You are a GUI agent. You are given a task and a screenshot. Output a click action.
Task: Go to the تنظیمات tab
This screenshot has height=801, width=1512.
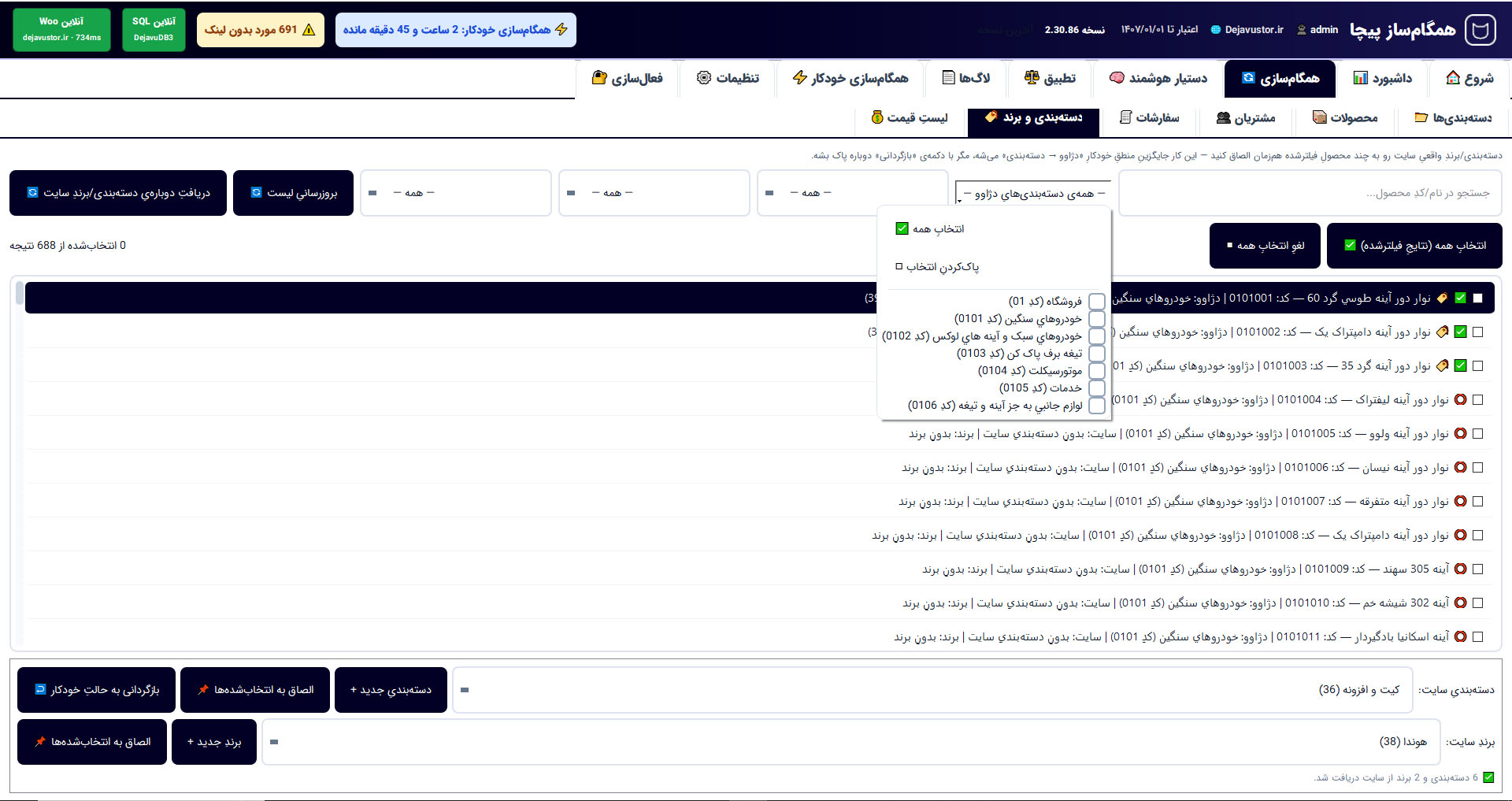pyautogui.click(x=728, y=78)
